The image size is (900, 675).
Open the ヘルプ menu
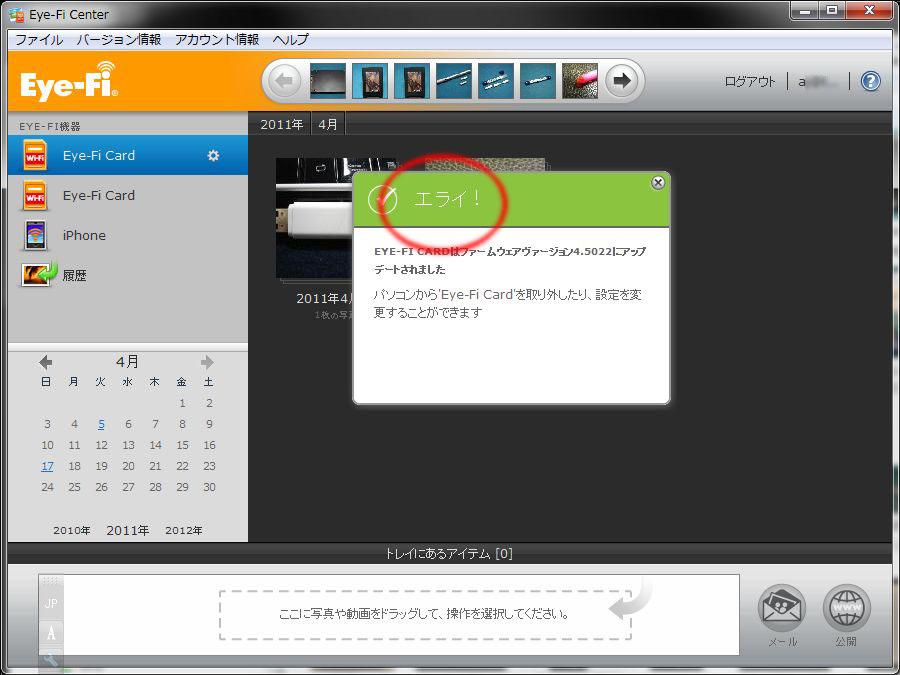click(x=290, y=40)
